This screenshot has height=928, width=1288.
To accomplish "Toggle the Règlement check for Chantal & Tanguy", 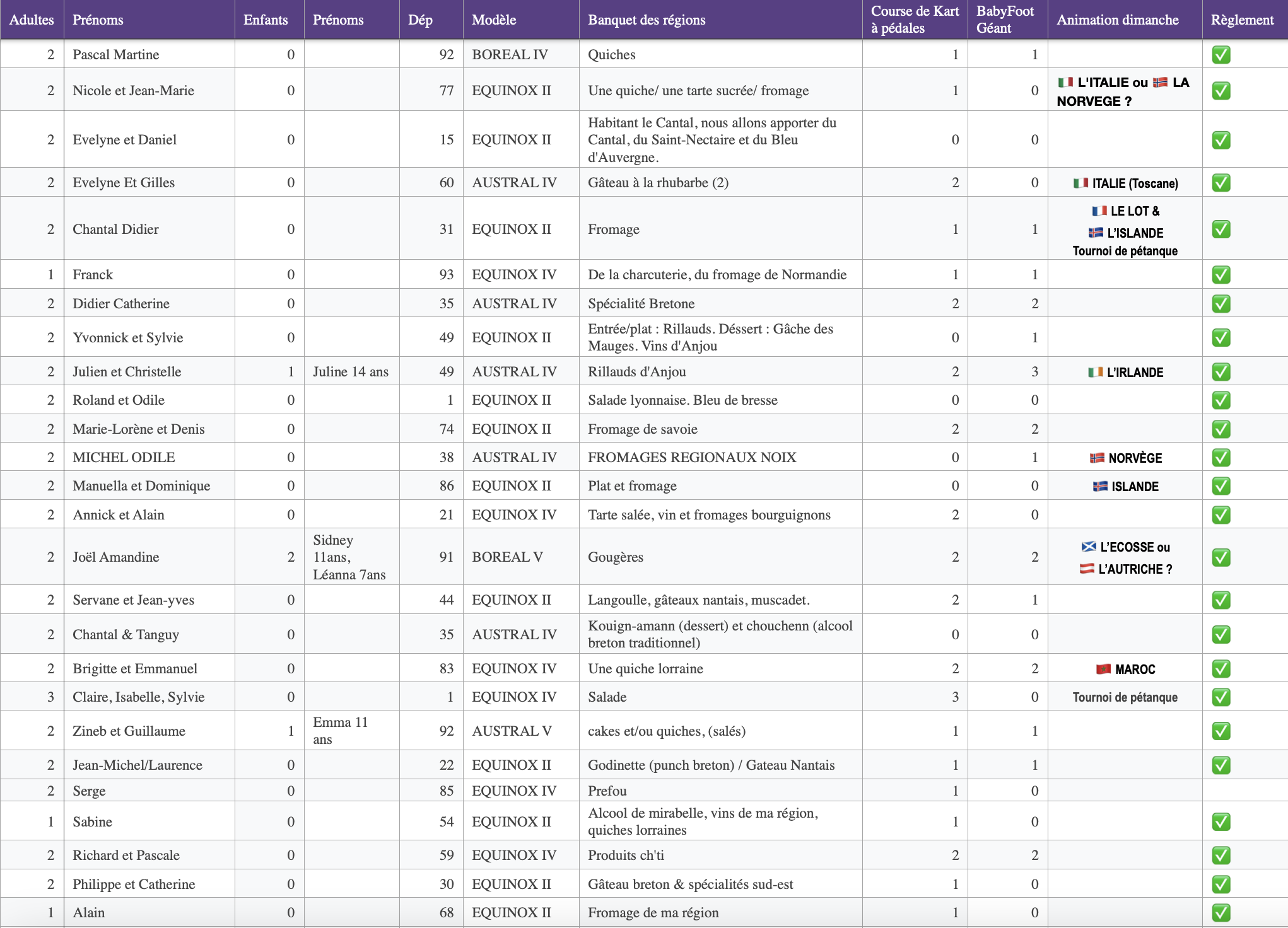I will [1221, 635].
